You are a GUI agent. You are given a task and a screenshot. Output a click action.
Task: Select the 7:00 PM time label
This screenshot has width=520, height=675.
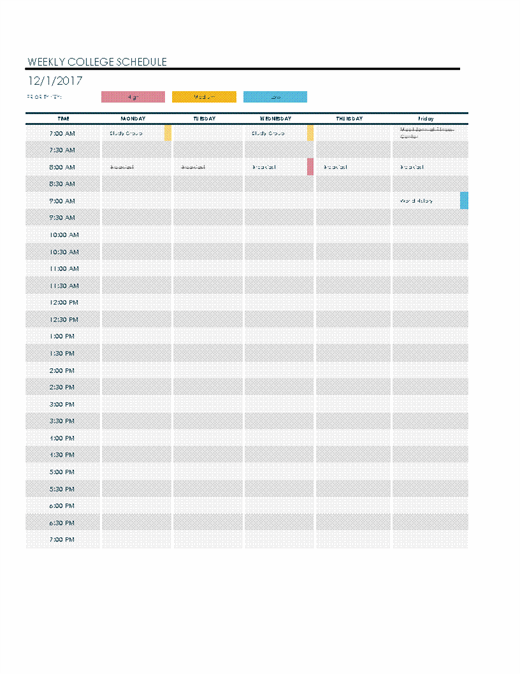tap(62, 539)
